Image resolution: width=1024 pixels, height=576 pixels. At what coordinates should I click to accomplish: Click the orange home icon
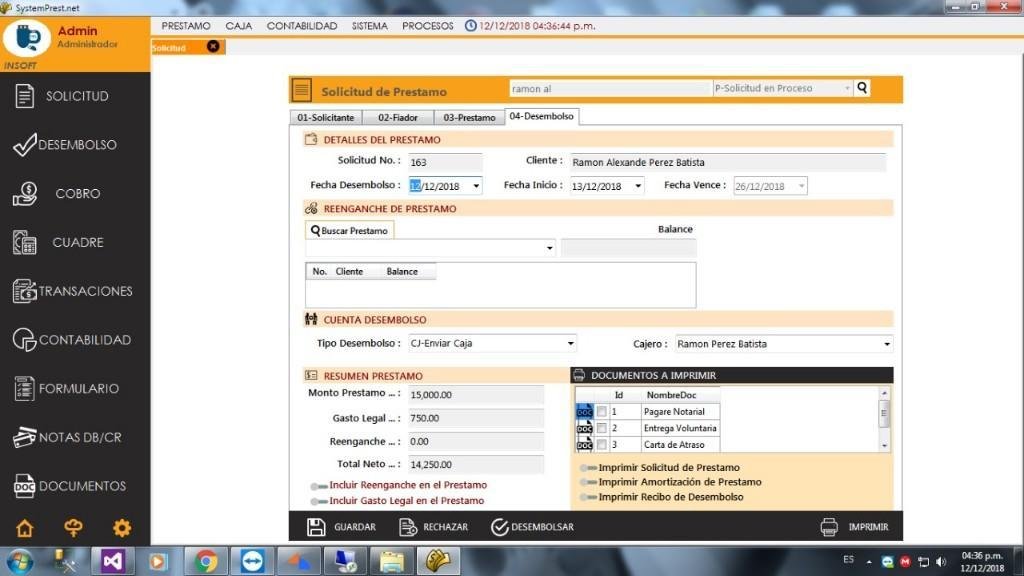pos(25,528)
